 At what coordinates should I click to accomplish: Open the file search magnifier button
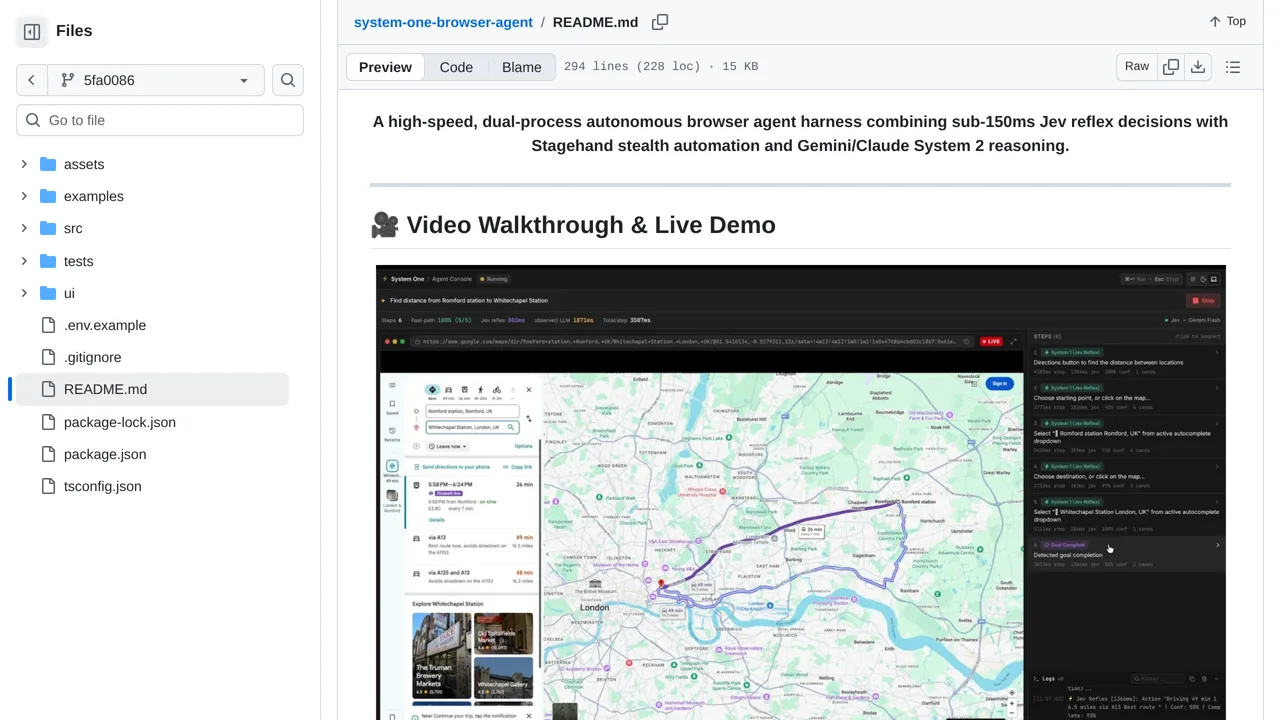click(288, 80)
